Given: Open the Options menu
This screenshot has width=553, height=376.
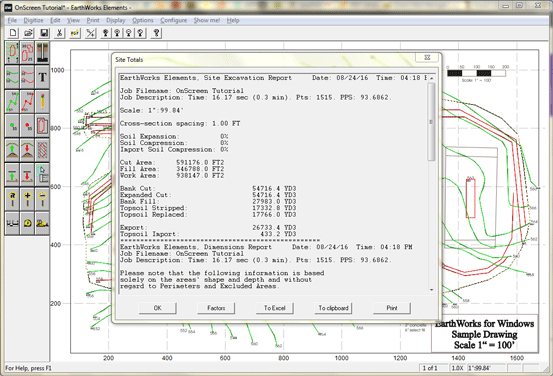Looking at the screenshot, I should pyautogui.click(x=143, y=20).
